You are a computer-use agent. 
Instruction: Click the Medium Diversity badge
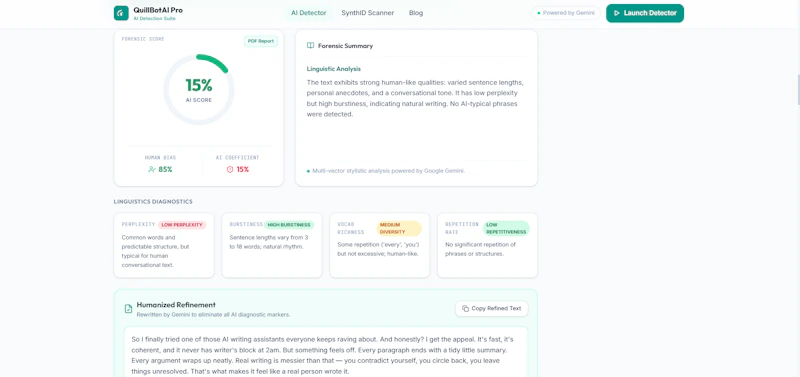click(x=399, y=229)
